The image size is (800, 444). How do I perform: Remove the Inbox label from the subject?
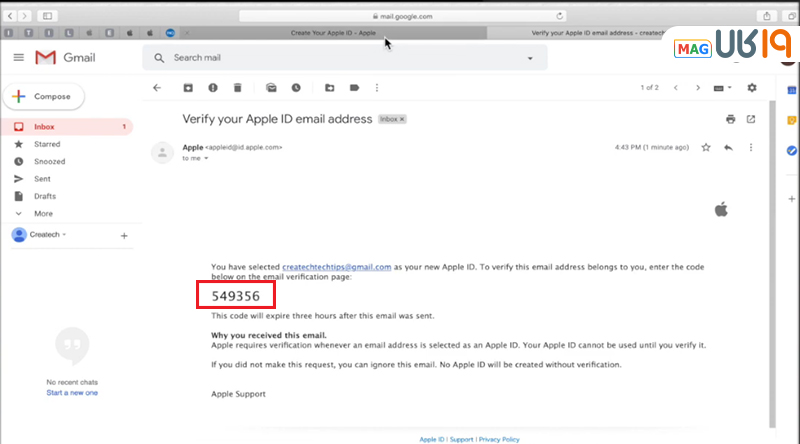tap(403, 119)
